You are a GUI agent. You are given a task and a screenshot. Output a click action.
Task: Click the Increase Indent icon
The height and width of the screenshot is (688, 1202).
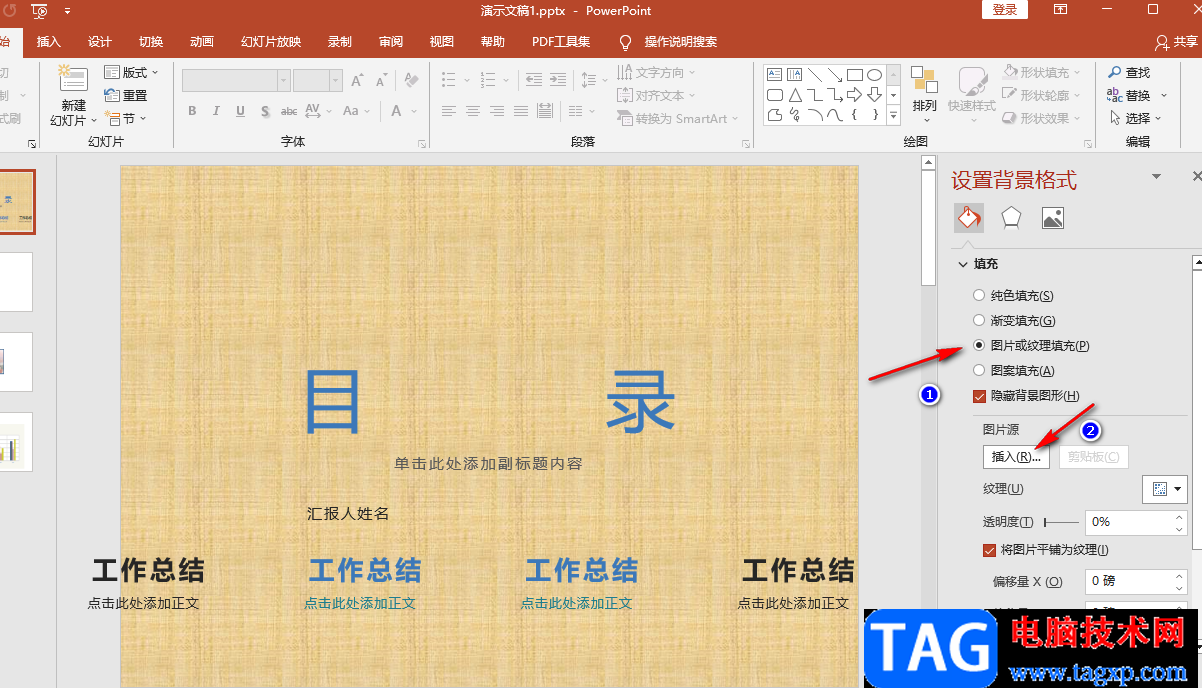[x=557, y=79]
